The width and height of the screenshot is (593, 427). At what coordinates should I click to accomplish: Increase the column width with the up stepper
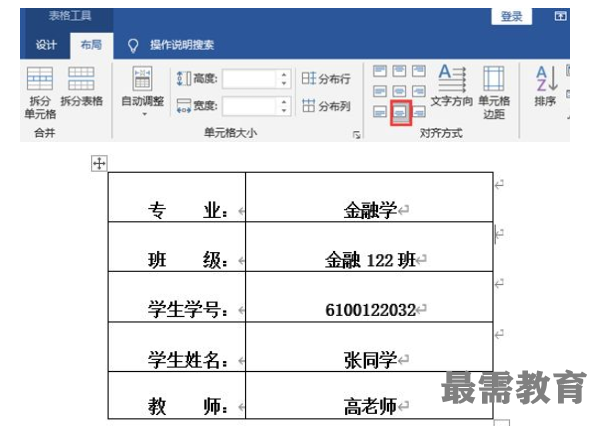click(x=284, y=102)
